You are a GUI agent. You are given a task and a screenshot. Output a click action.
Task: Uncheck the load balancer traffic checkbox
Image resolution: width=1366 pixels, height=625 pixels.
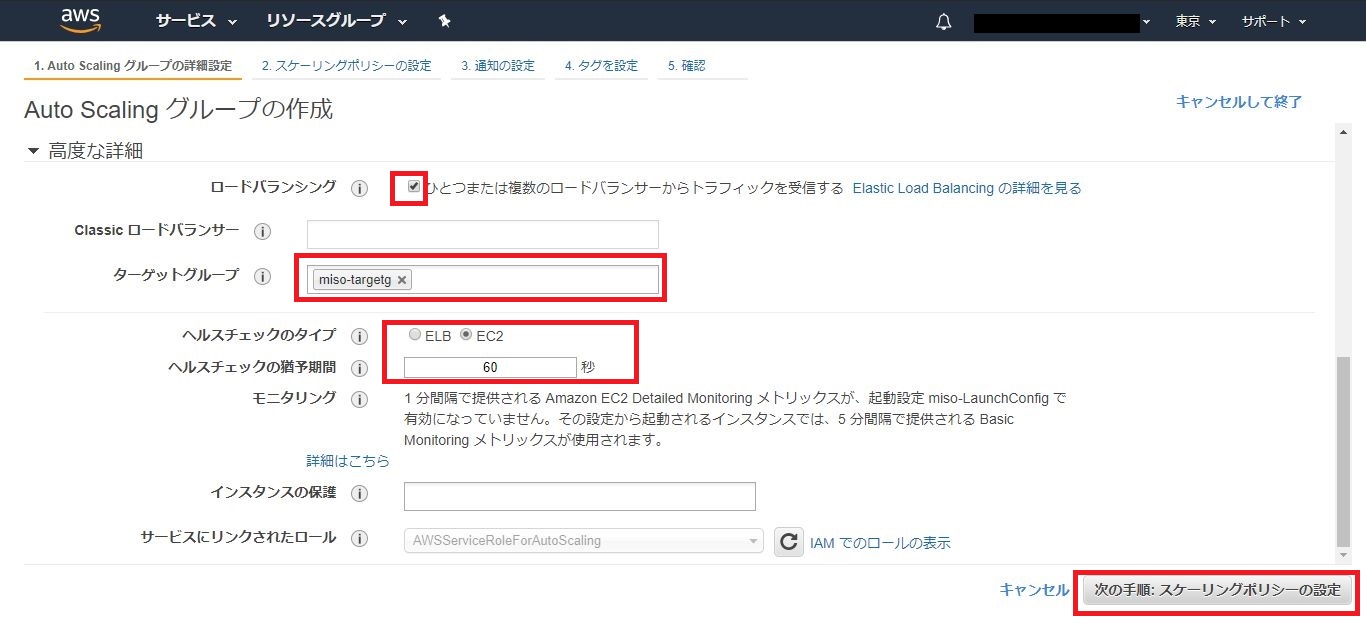point(414,187)
